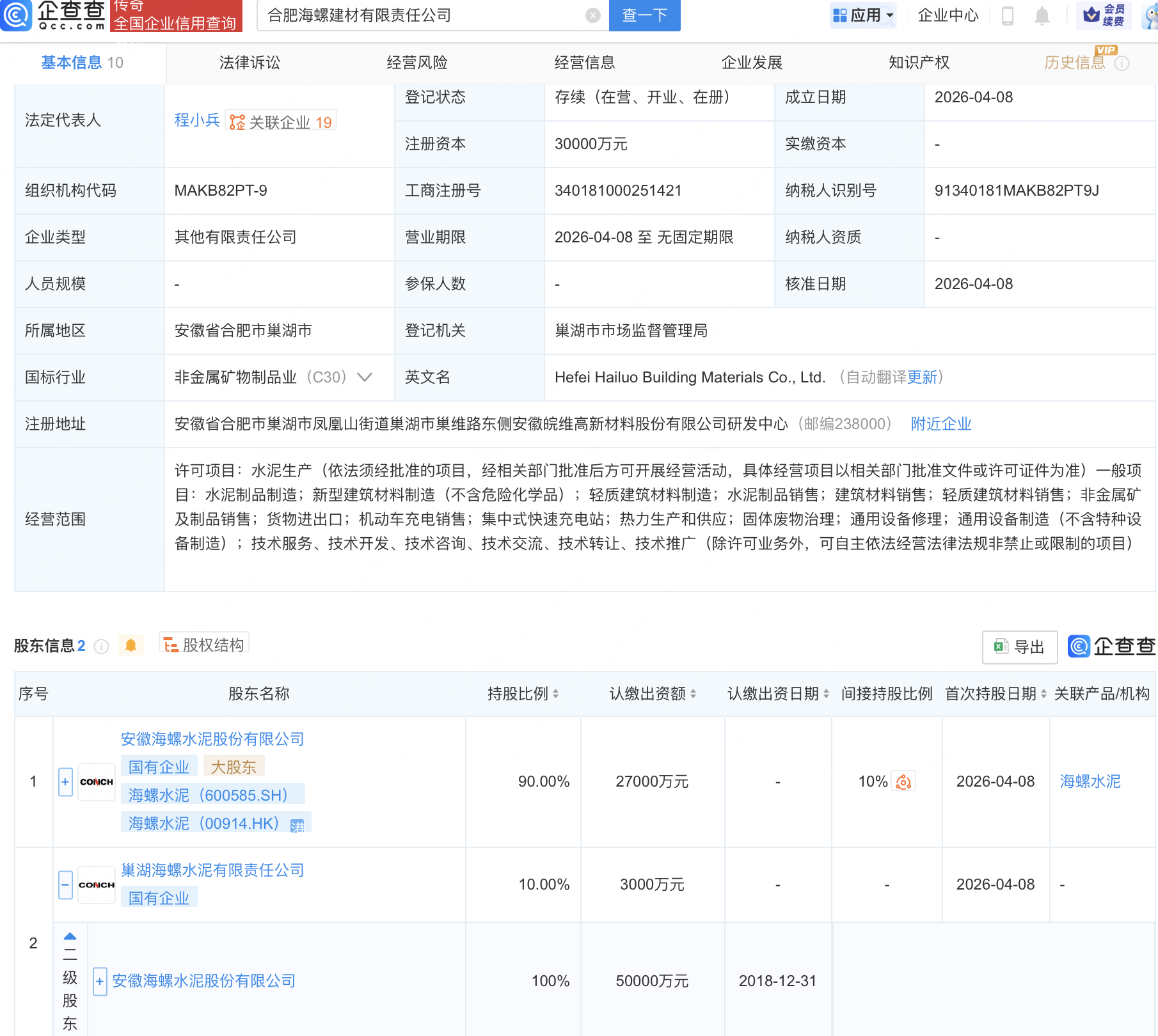
Task: Expand 安徽海螺水泥 shareholder with plus icon
Action: [x=65, y=781]
